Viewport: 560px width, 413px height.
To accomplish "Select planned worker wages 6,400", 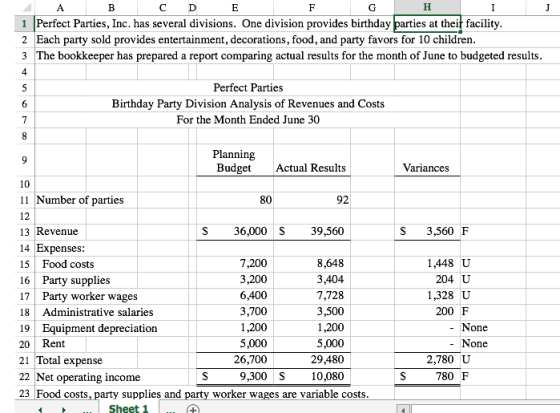I will 235,295.
